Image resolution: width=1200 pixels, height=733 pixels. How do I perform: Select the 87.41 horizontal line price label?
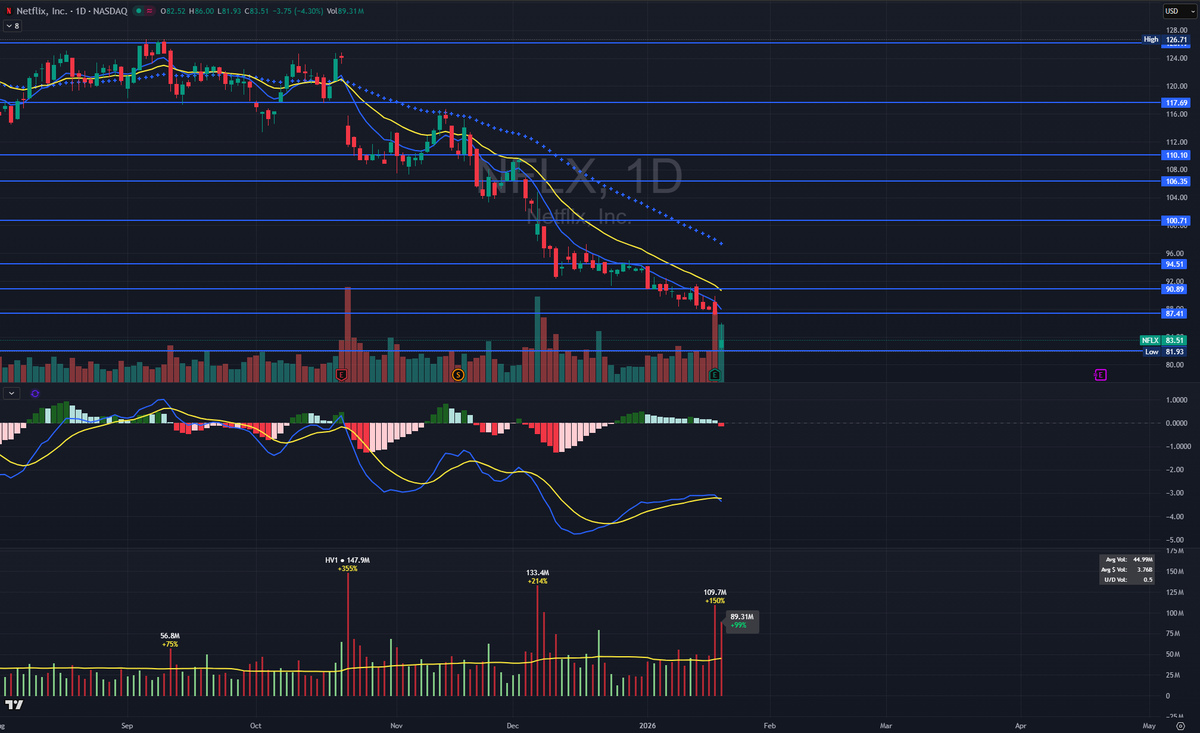tap(1175, 313)
